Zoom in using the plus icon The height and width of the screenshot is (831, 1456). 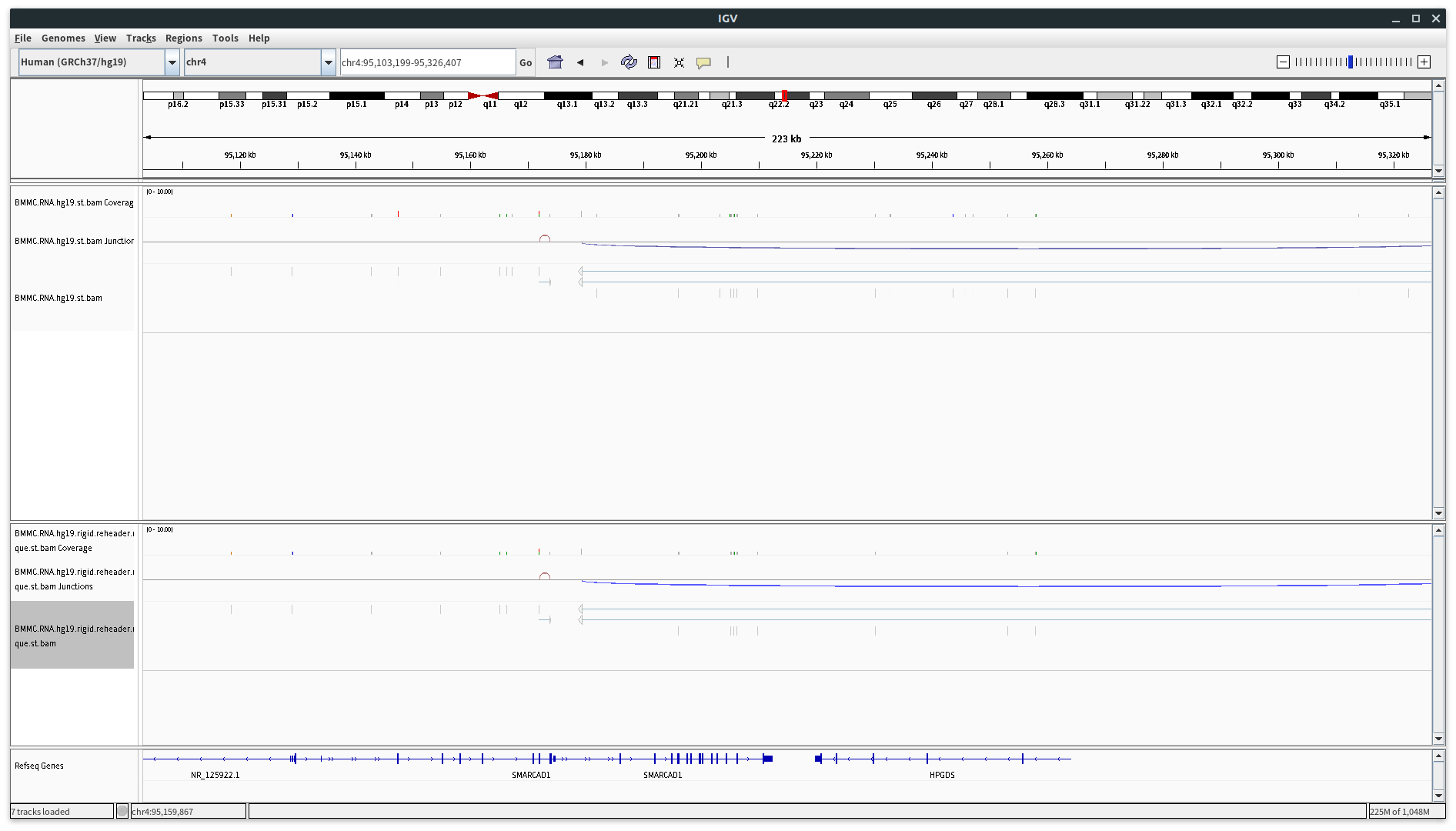pyautogui.click(x=1424, y=62)
